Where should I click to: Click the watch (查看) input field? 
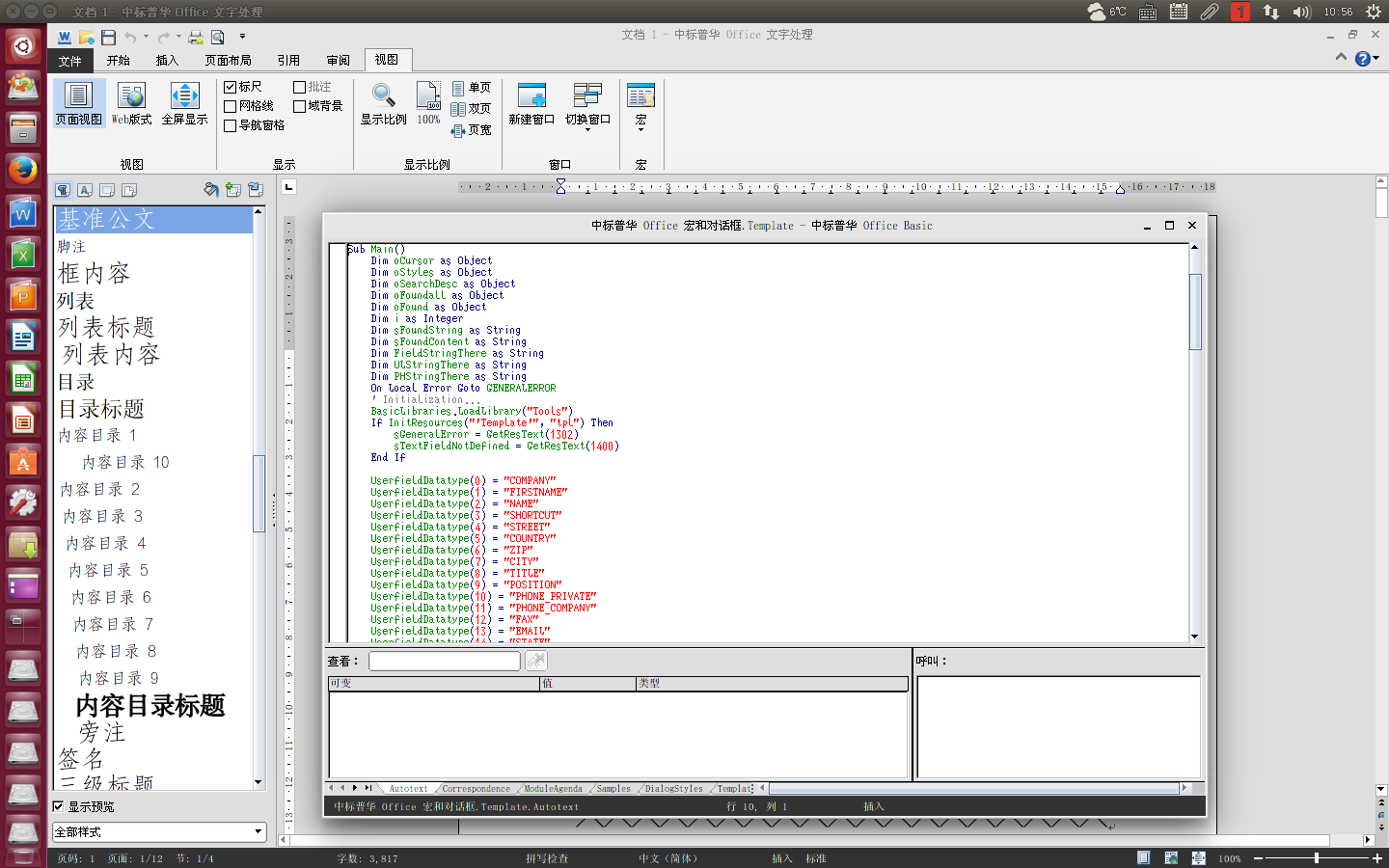pyautogui.click(x=445, y=661)
